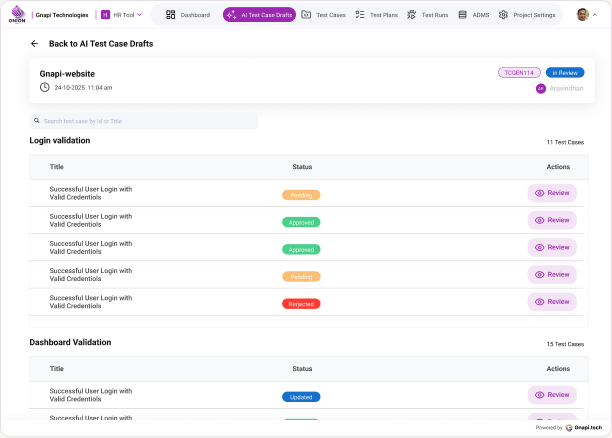Open the ADMS tab
The height and width of the screenshot is (438, 612).
click(x=473, y=15)
